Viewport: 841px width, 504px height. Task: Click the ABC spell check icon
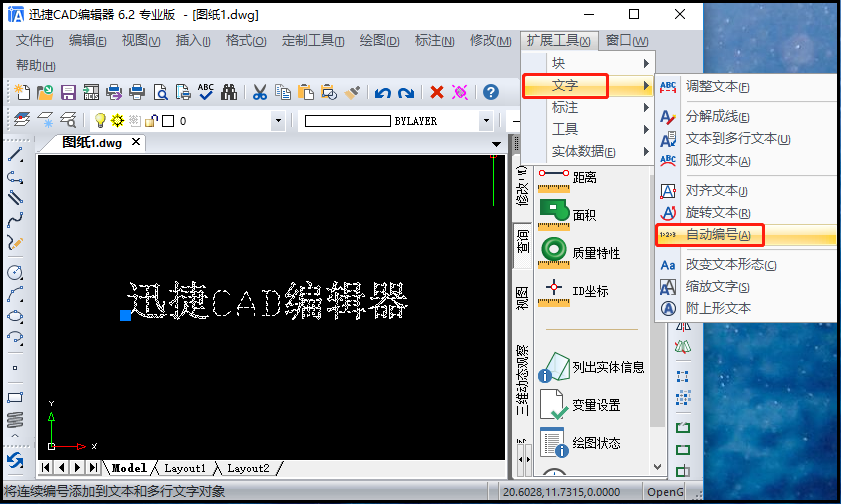[205, 92]
